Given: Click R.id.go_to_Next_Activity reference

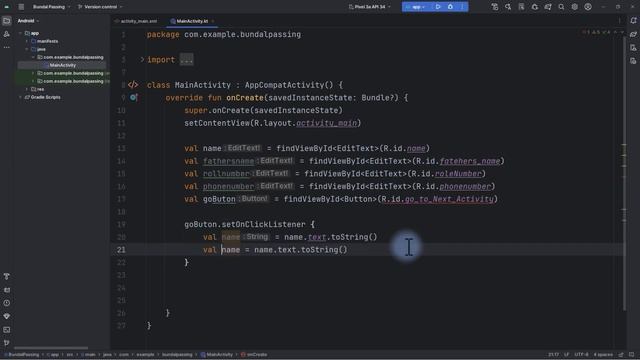Looking at the screenshot, I should click(437, 199).
